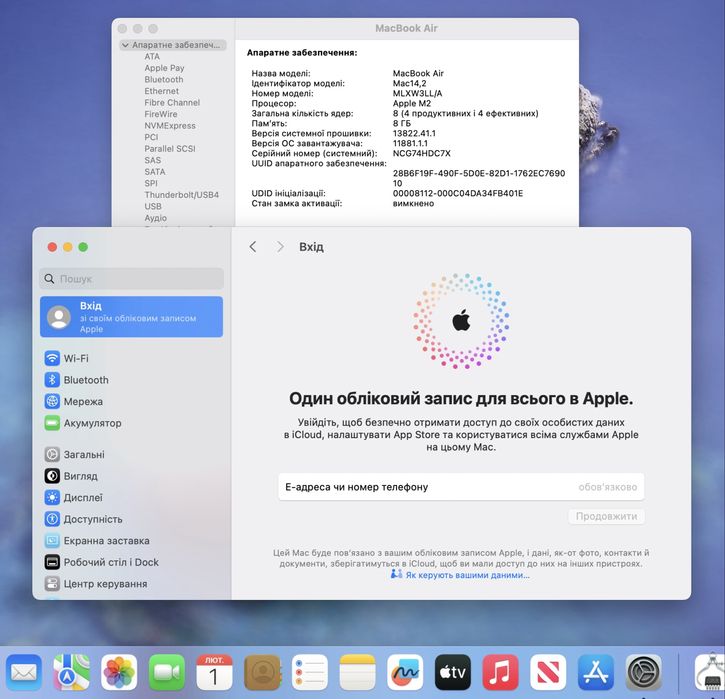Select SAS in hardware list

[153, 160]
